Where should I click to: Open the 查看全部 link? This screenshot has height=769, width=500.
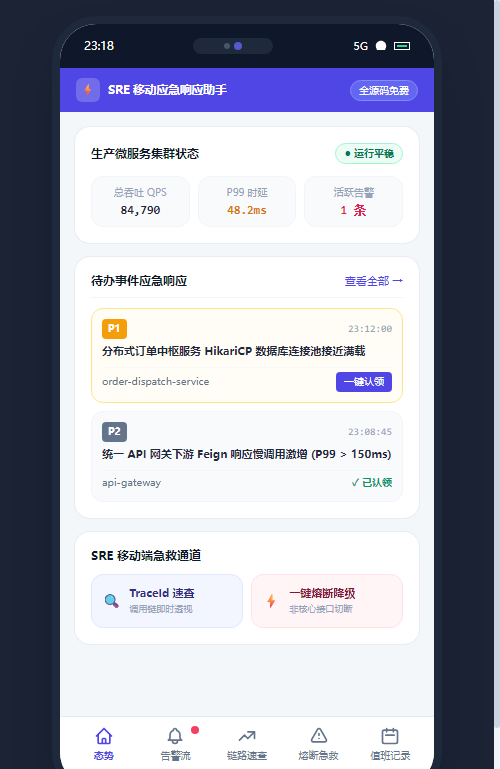(374, 281)
